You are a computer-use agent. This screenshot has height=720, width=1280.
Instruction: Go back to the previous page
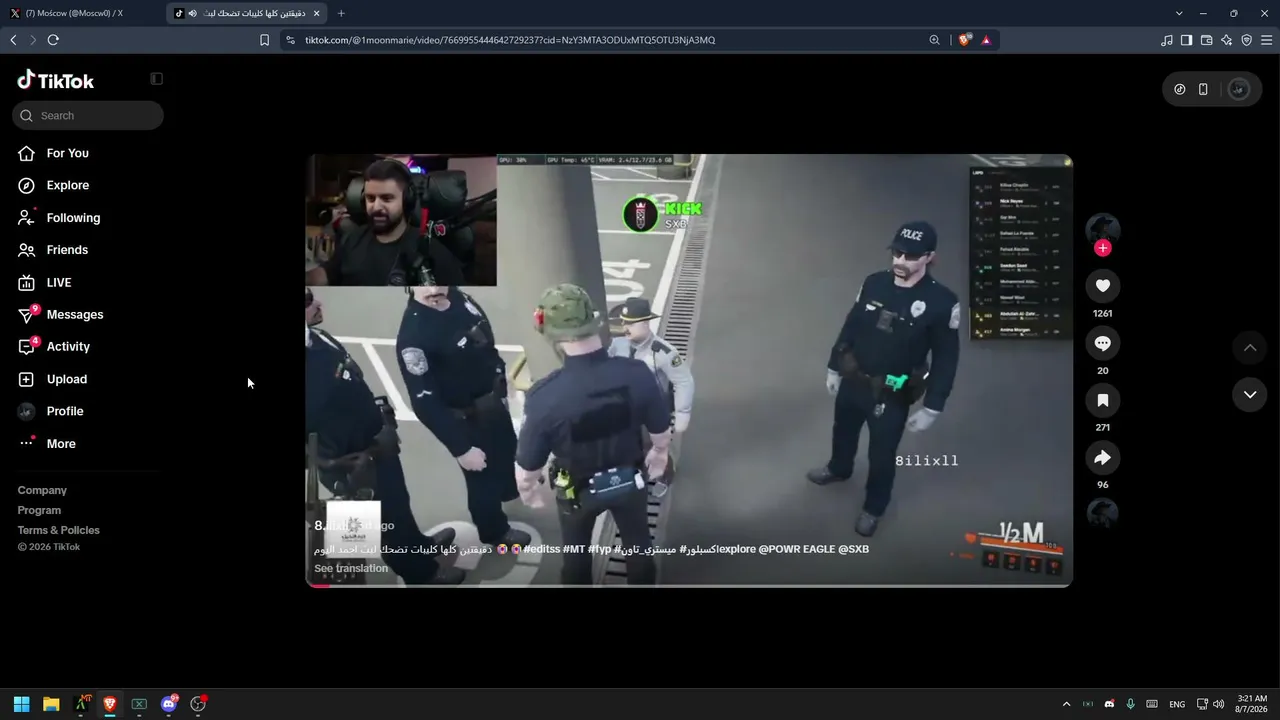pos(13,40)
